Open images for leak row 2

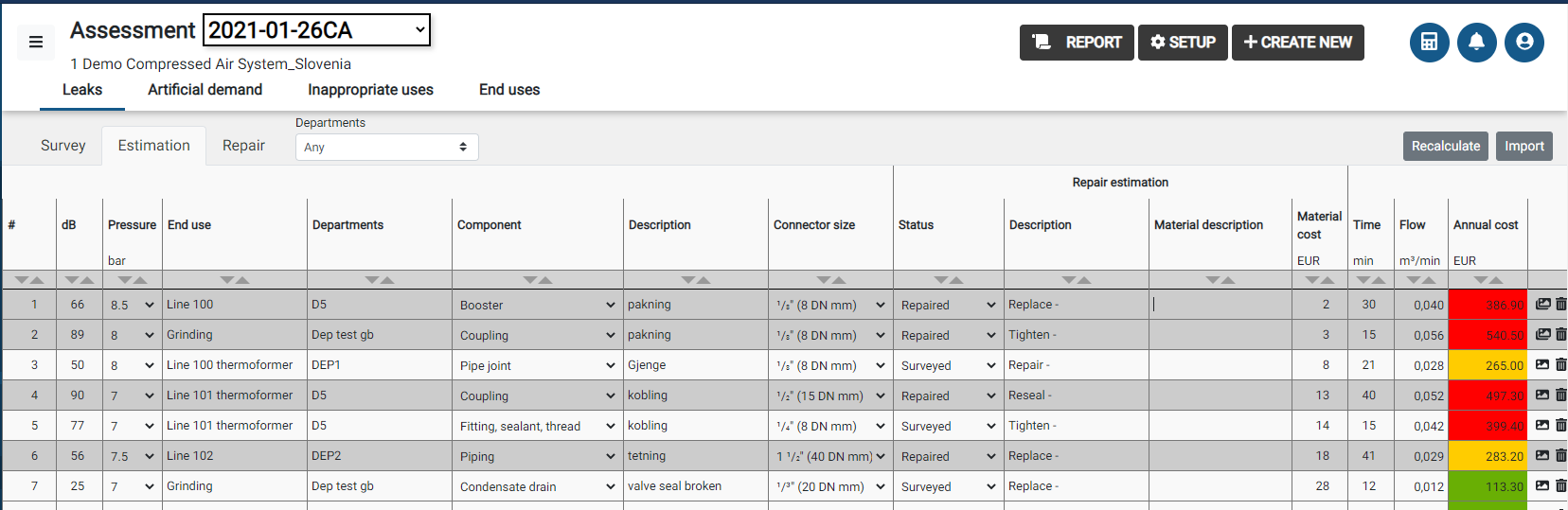[x=1542, y=335]
